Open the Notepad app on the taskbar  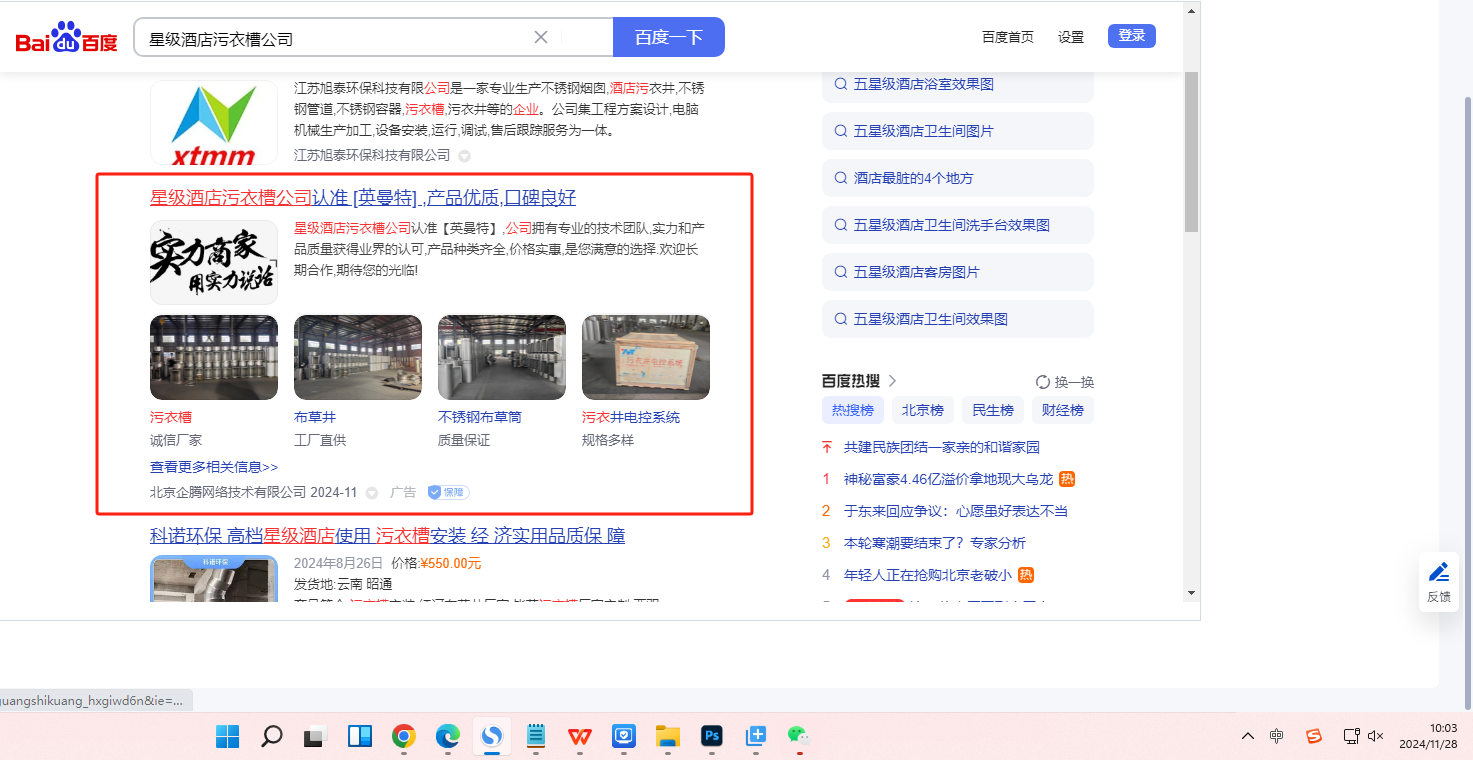[x=536, y=737]
